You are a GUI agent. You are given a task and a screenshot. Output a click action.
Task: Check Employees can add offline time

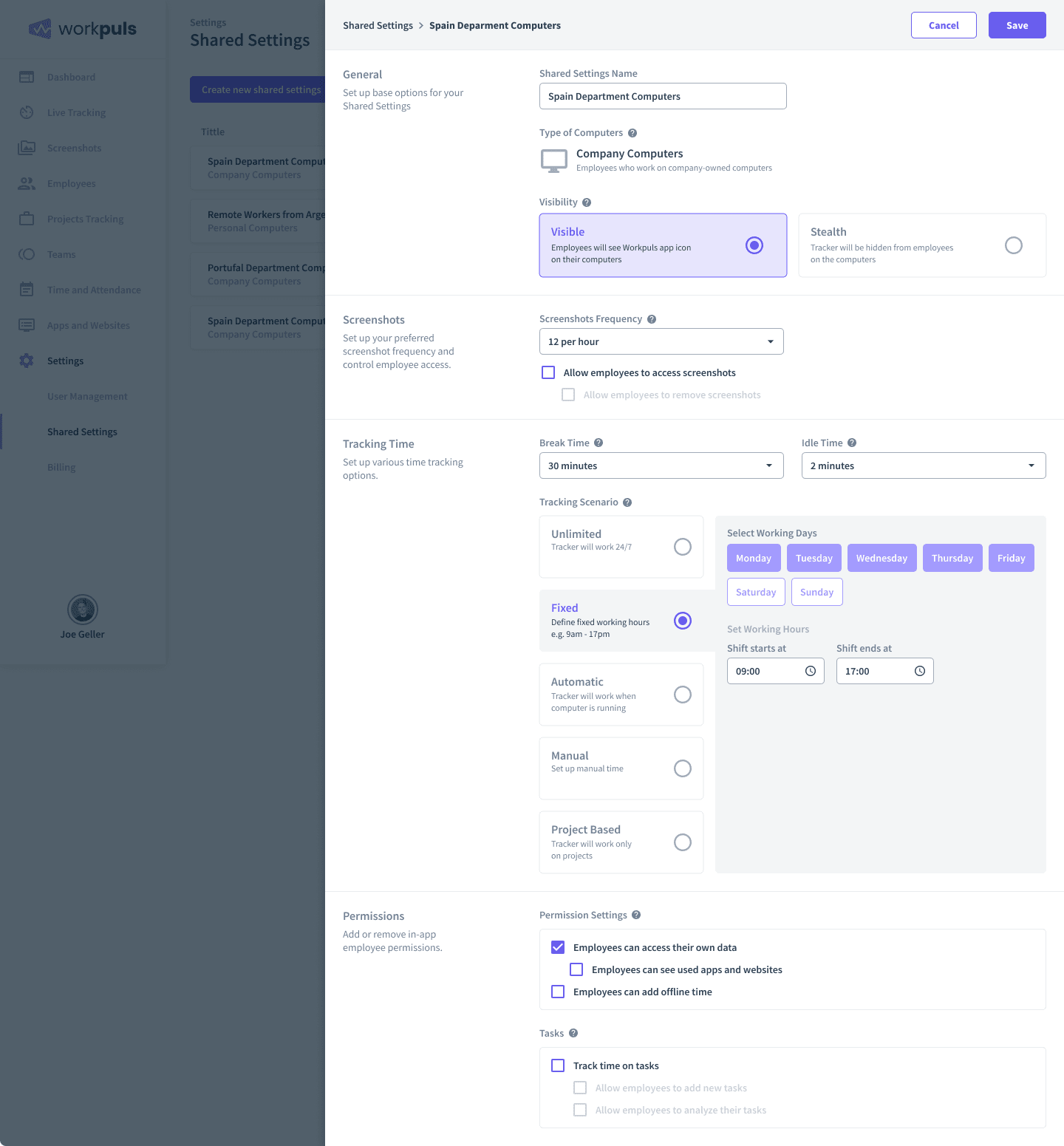(558, 992)
